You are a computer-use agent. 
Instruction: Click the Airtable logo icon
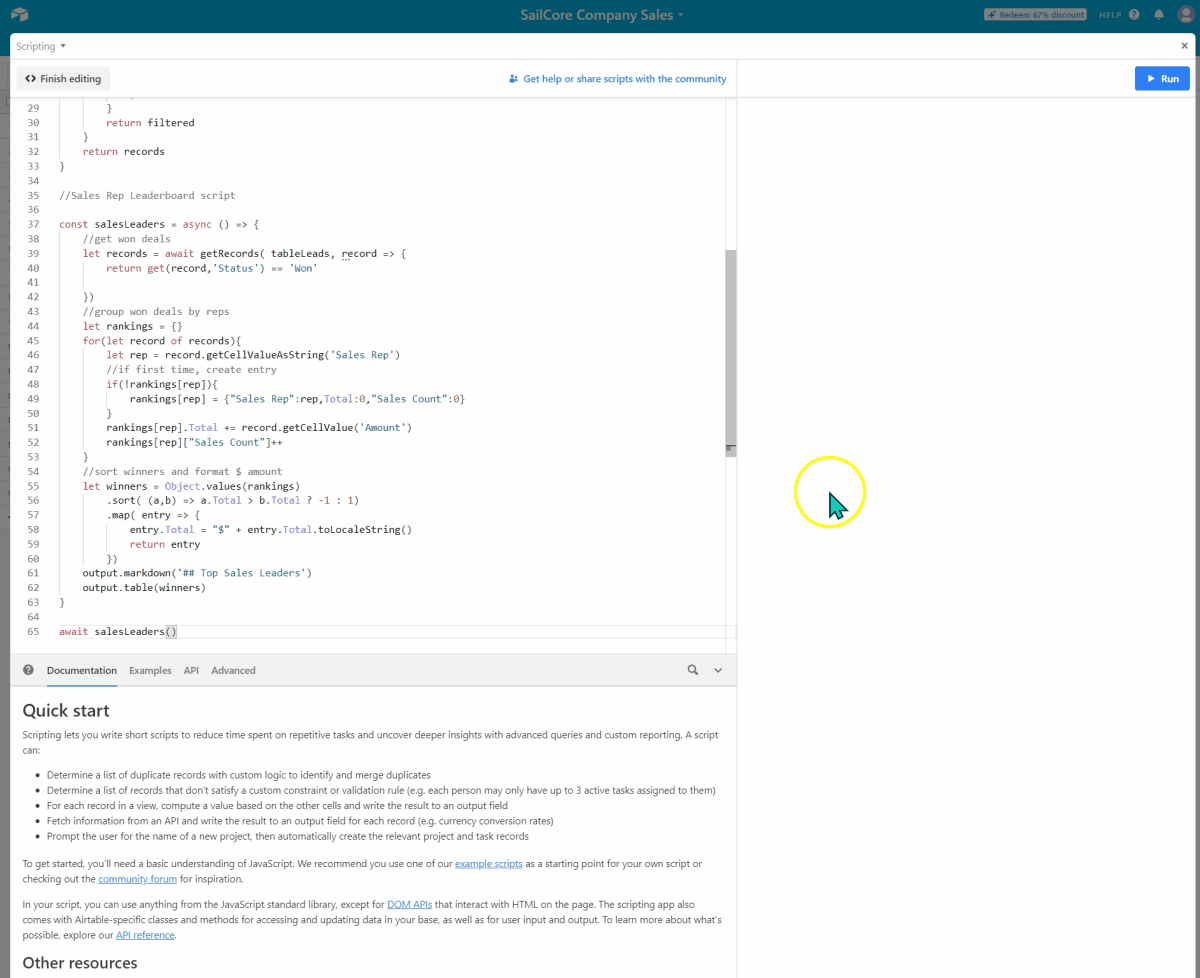(x=19, y=15)
